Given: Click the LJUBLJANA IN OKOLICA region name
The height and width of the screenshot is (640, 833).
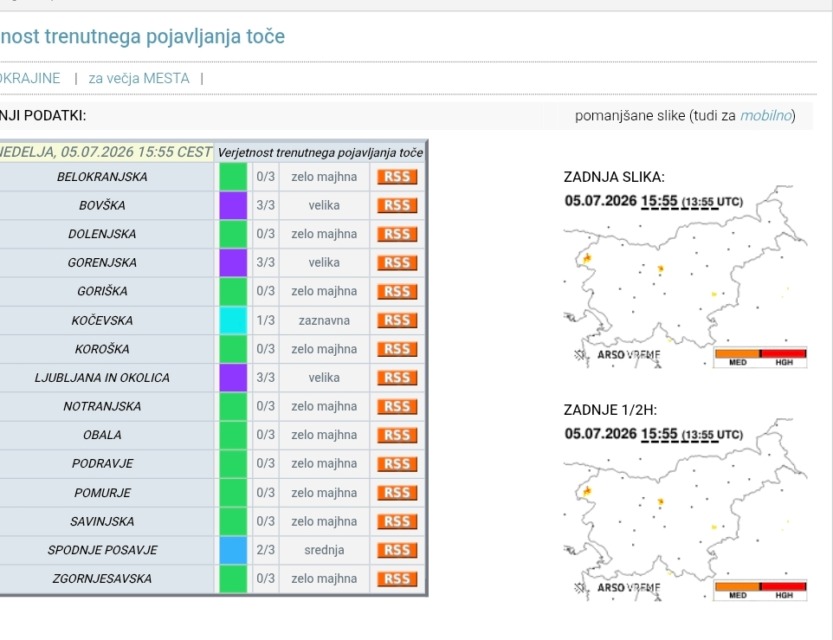Looking at the screenshot, I should [102, 378].
